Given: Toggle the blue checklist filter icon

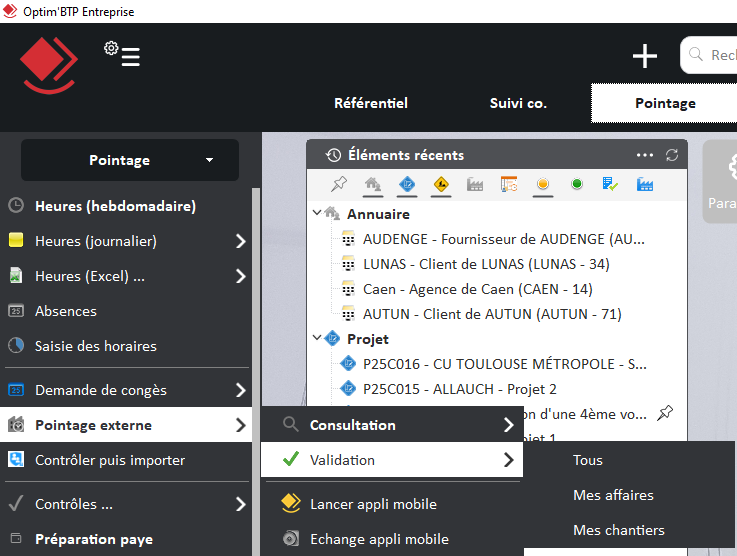Looking at the screenshot, I should (610, 184).
